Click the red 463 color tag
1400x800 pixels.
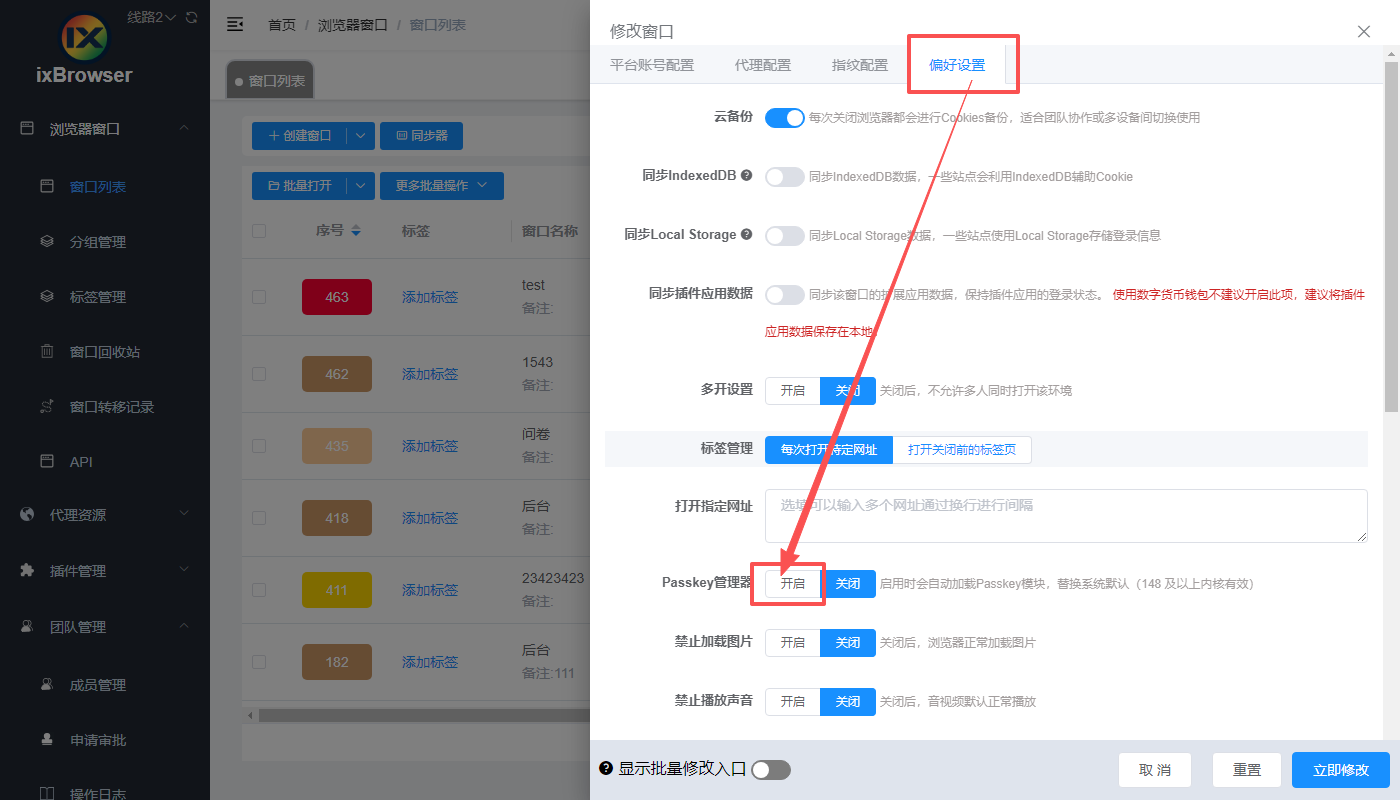pos(337,297)
